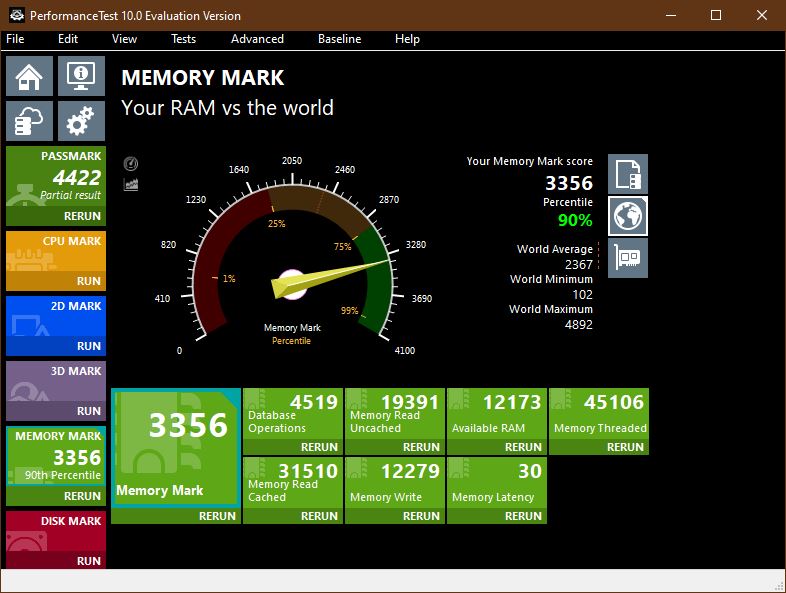Viewport: 786px width, 593px height.
Task: Click the memory hardware card icon
Action: click(x=628, y=258)
